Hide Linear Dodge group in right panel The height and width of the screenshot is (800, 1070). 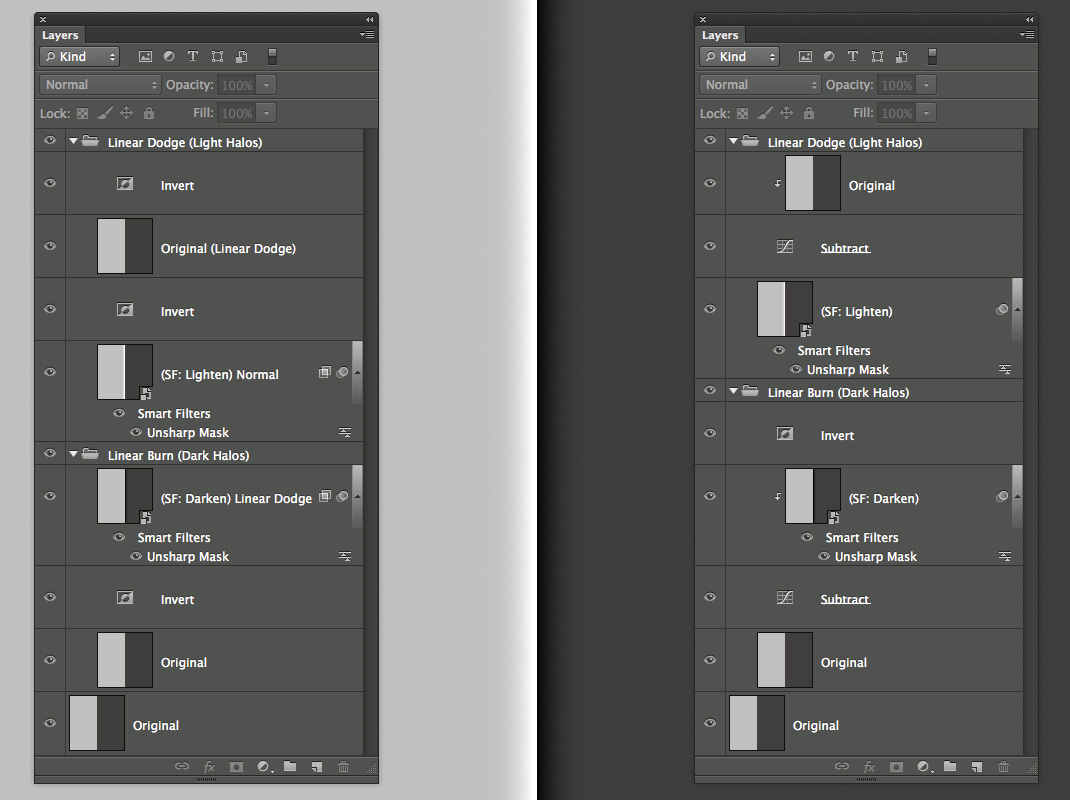click(x=710, y=141)
